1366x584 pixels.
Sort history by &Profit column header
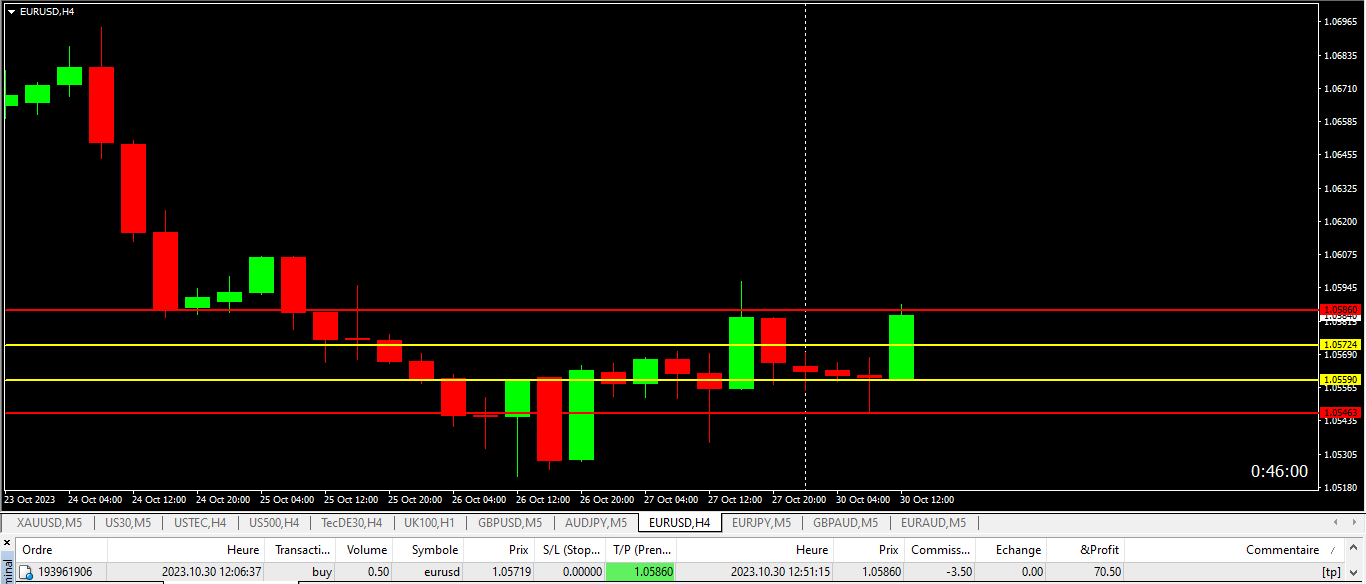click(x=1100, y=549)
